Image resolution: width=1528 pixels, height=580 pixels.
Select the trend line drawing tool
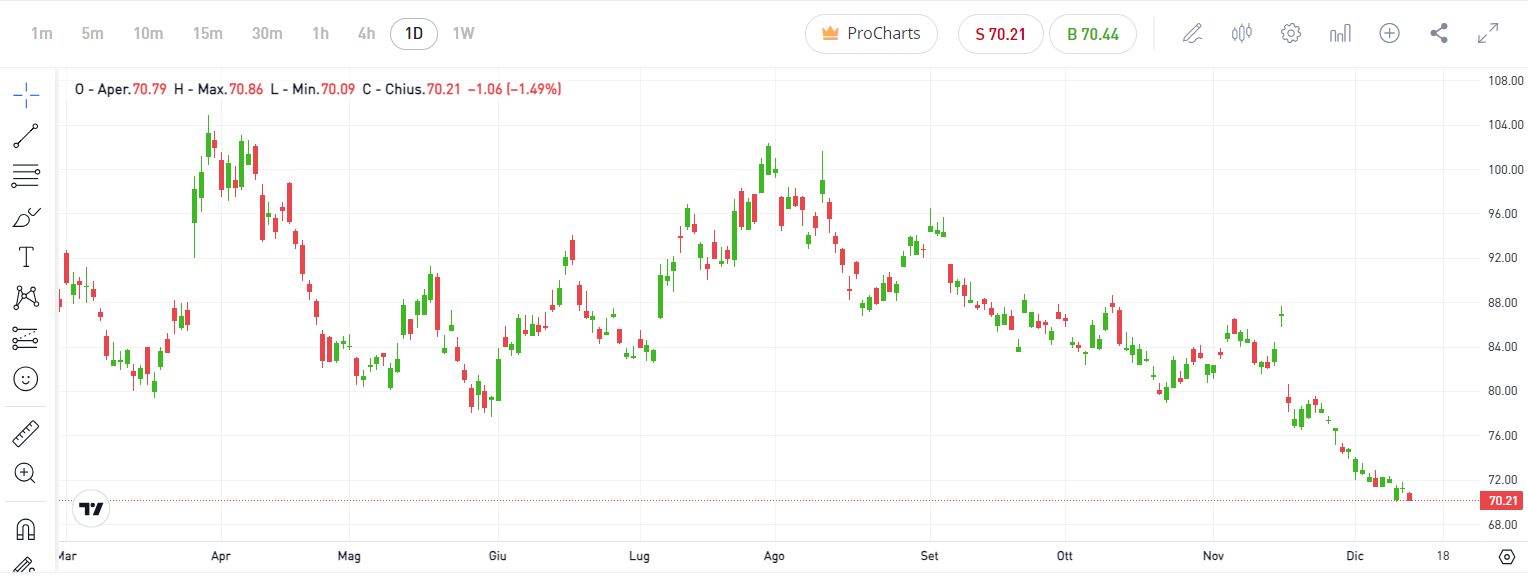pyautogui.click(x=26, y=136)
